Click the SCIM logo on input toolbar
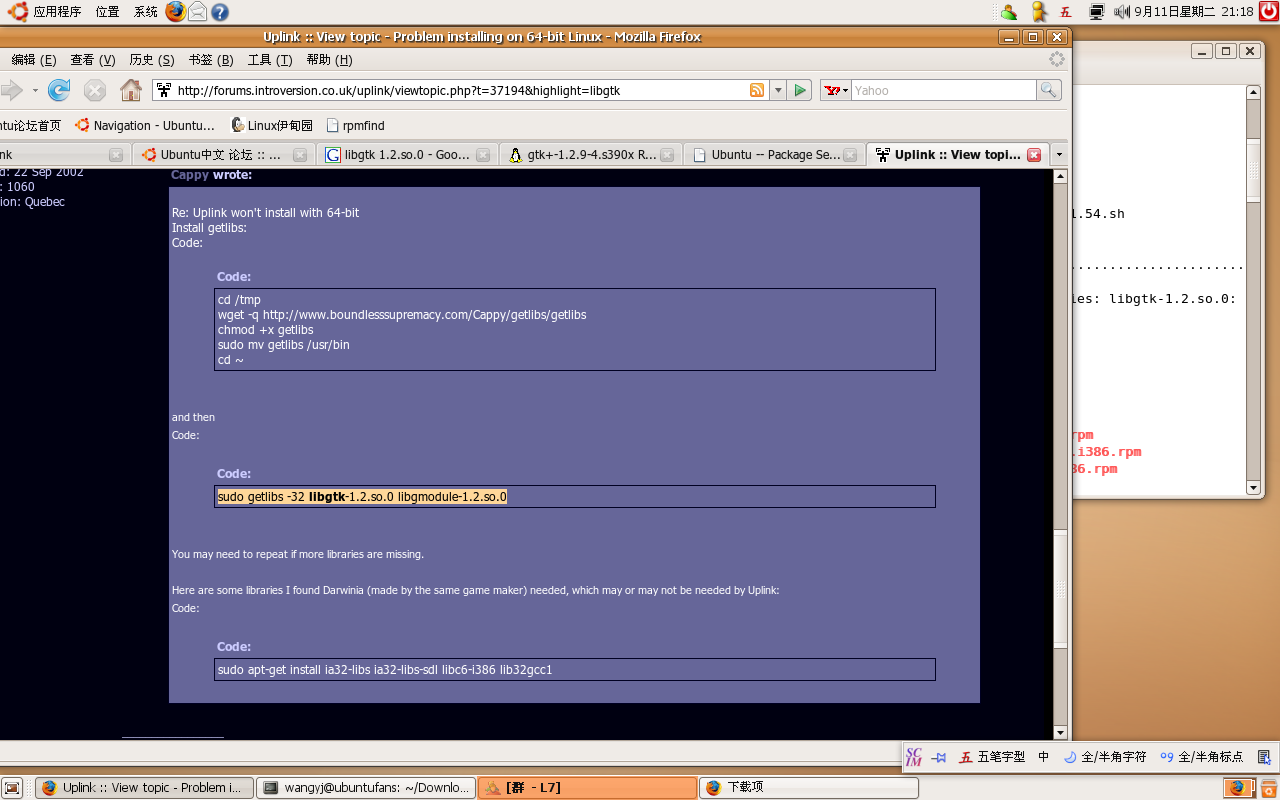1280x800 pixels. tap(913, 757)
